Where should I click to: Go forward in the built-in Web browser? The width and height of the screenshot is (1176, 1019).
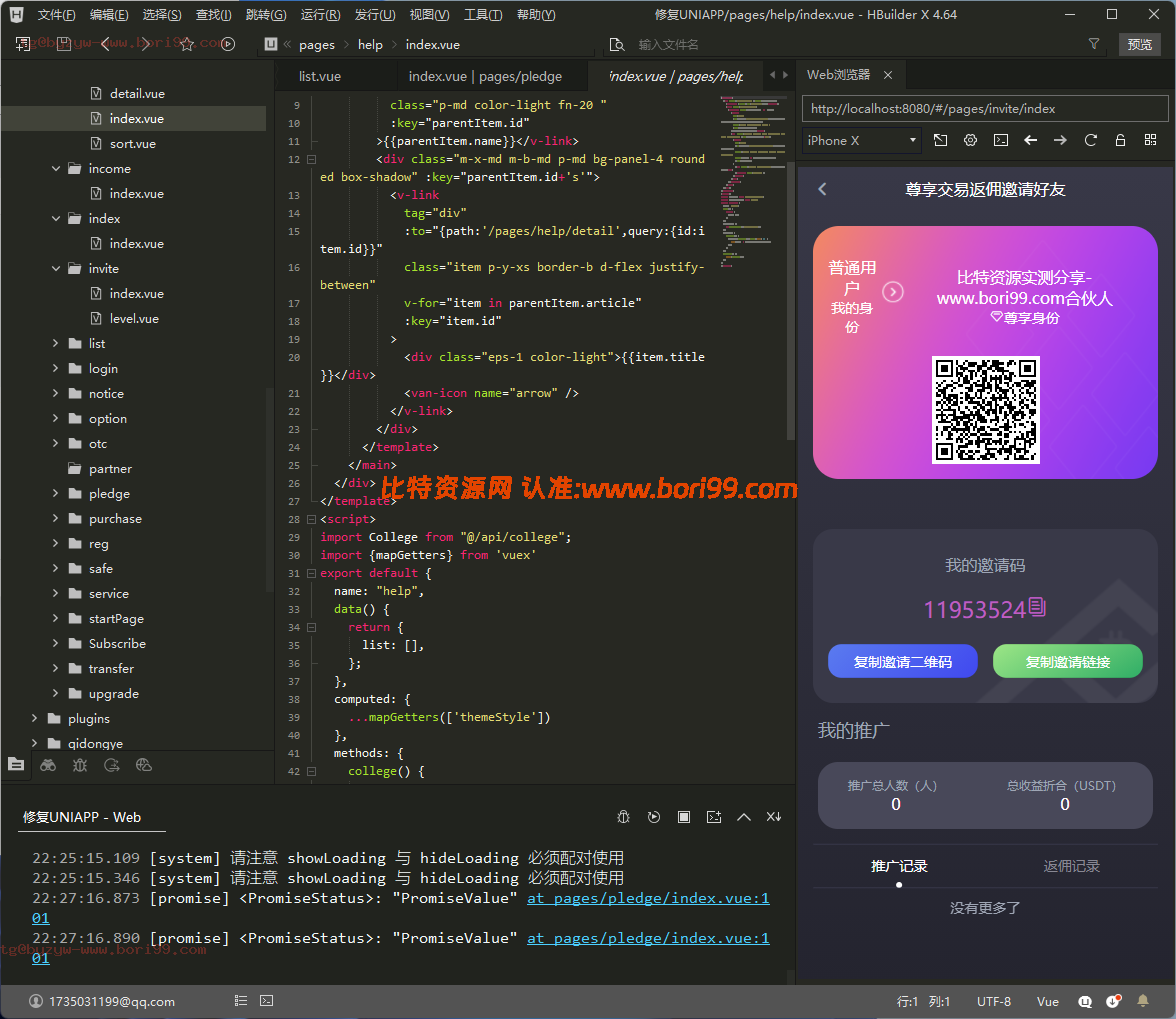click(x=1060, y=140)
